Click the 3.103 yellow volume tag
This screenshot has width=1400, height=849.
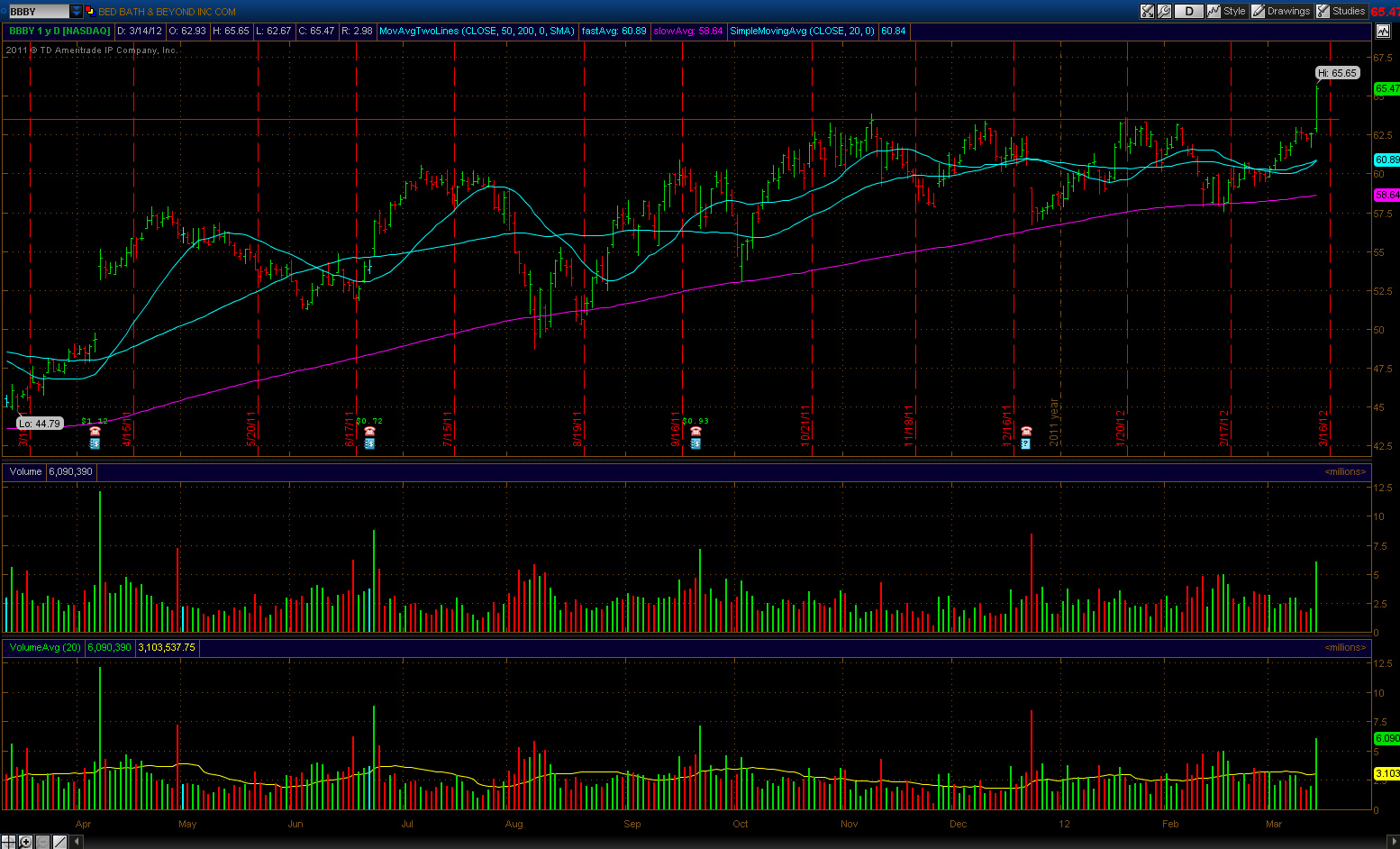tap(1386, 773)
